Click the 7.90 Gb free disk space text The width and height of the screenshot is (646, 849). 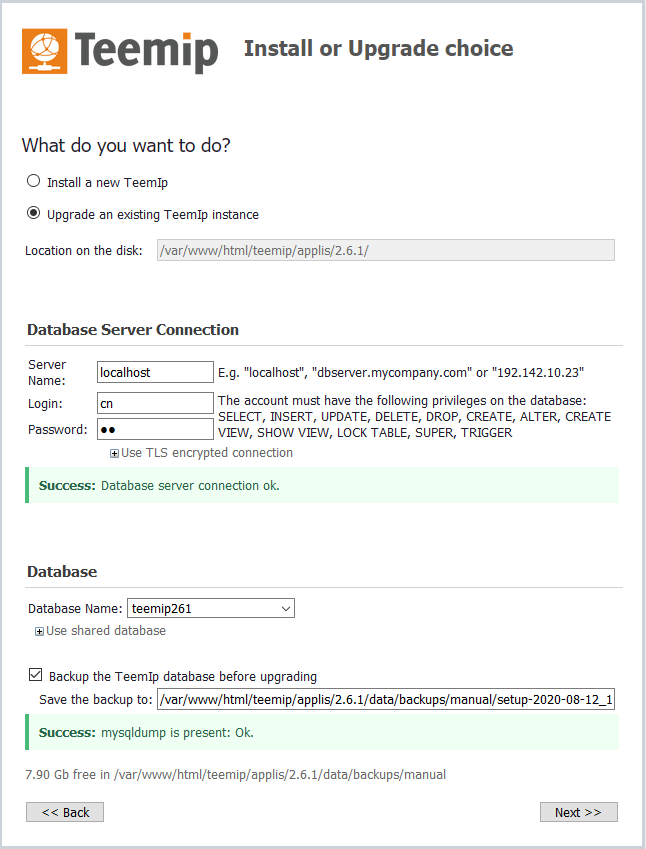(236, 775)
